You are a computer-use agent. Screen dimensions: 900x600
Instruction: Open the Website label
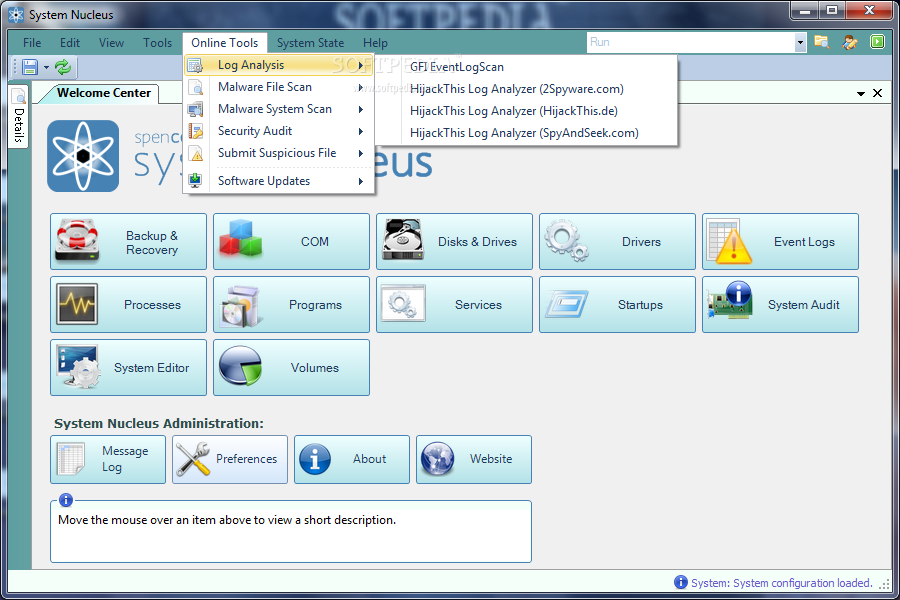(x=491, y=459)
